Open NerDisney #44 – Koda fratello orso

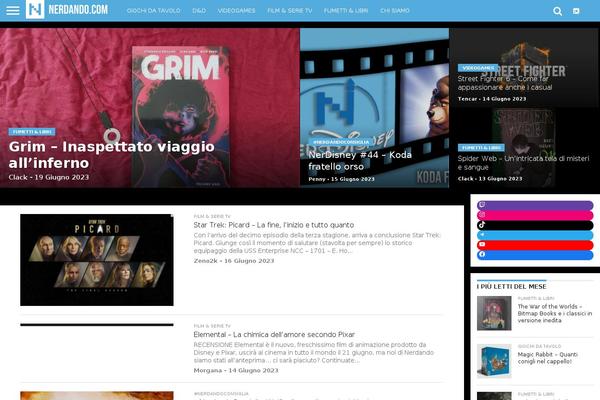[x=360, y=160]
